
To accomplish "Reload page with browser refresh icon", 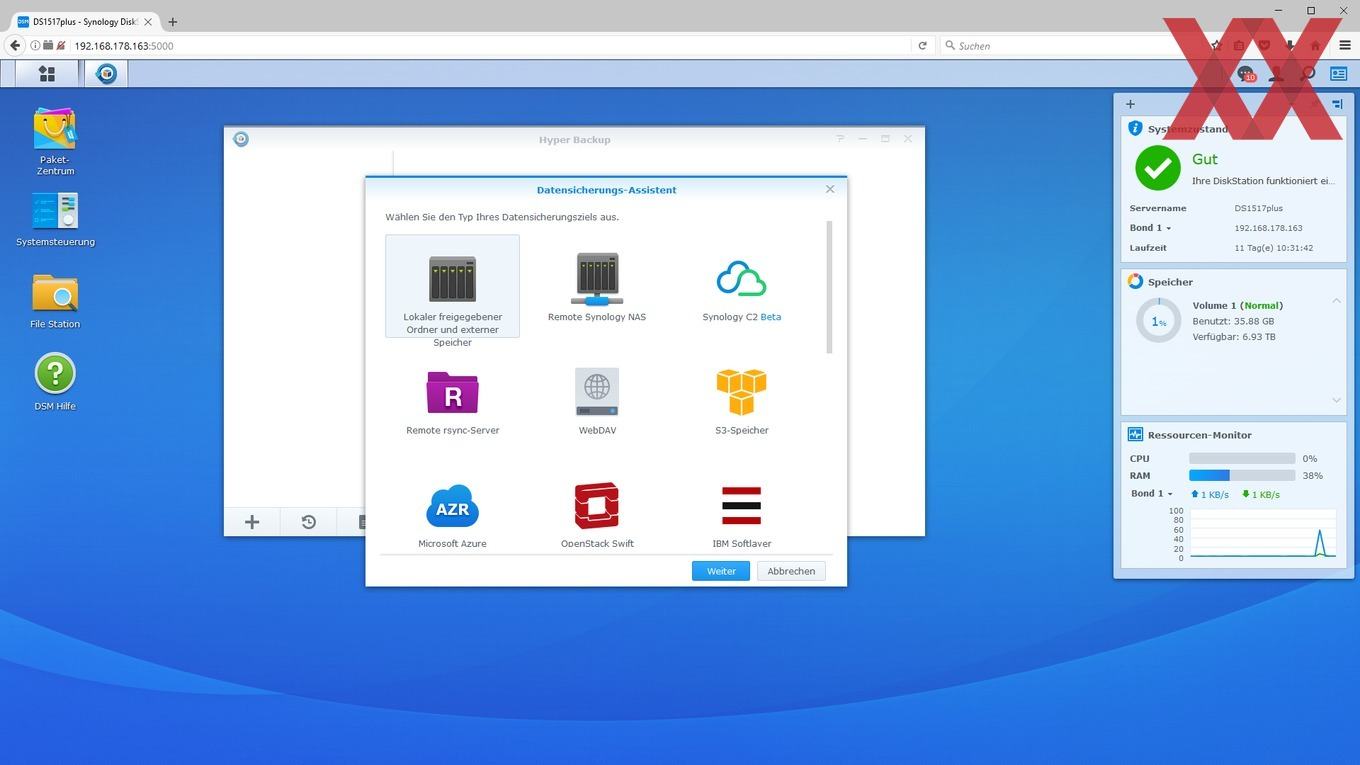I will (x=922, y=45).
